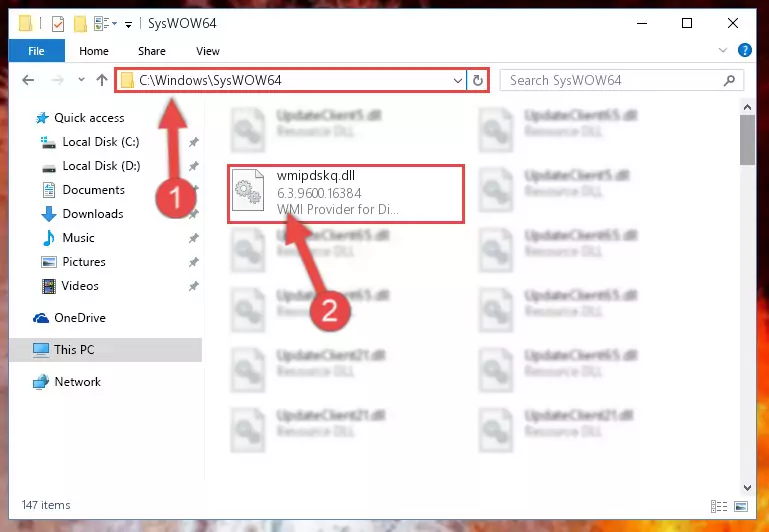Click the 147 items status text

coord(46,505)
